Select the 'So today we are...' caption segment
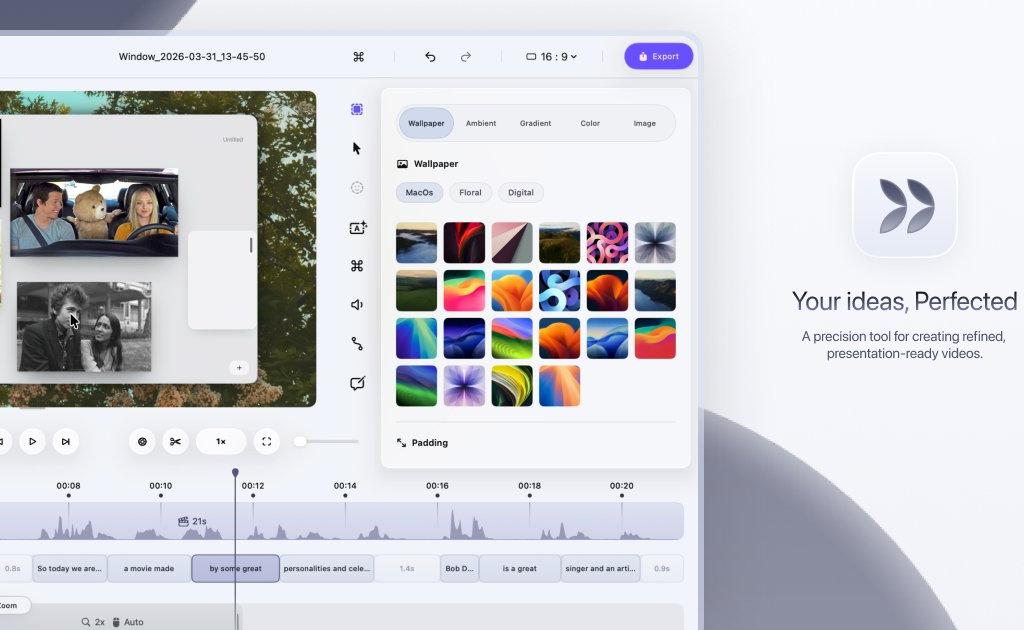This screenshot has width=1024, height=630. (69, 569)
